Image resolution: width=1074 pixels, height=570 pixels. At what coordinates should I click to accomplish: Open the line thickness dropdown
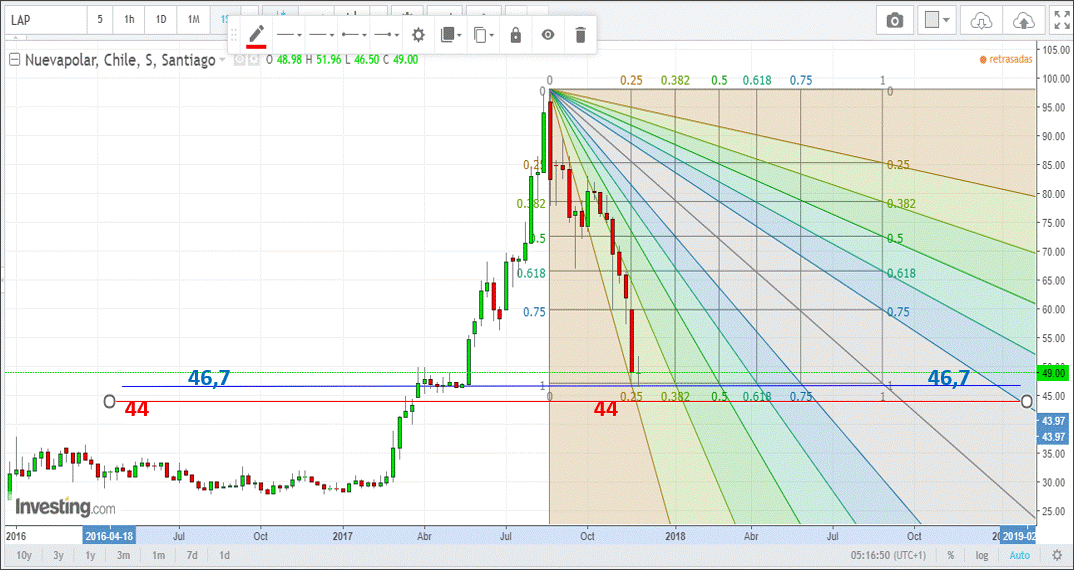(x=321, y=35)
